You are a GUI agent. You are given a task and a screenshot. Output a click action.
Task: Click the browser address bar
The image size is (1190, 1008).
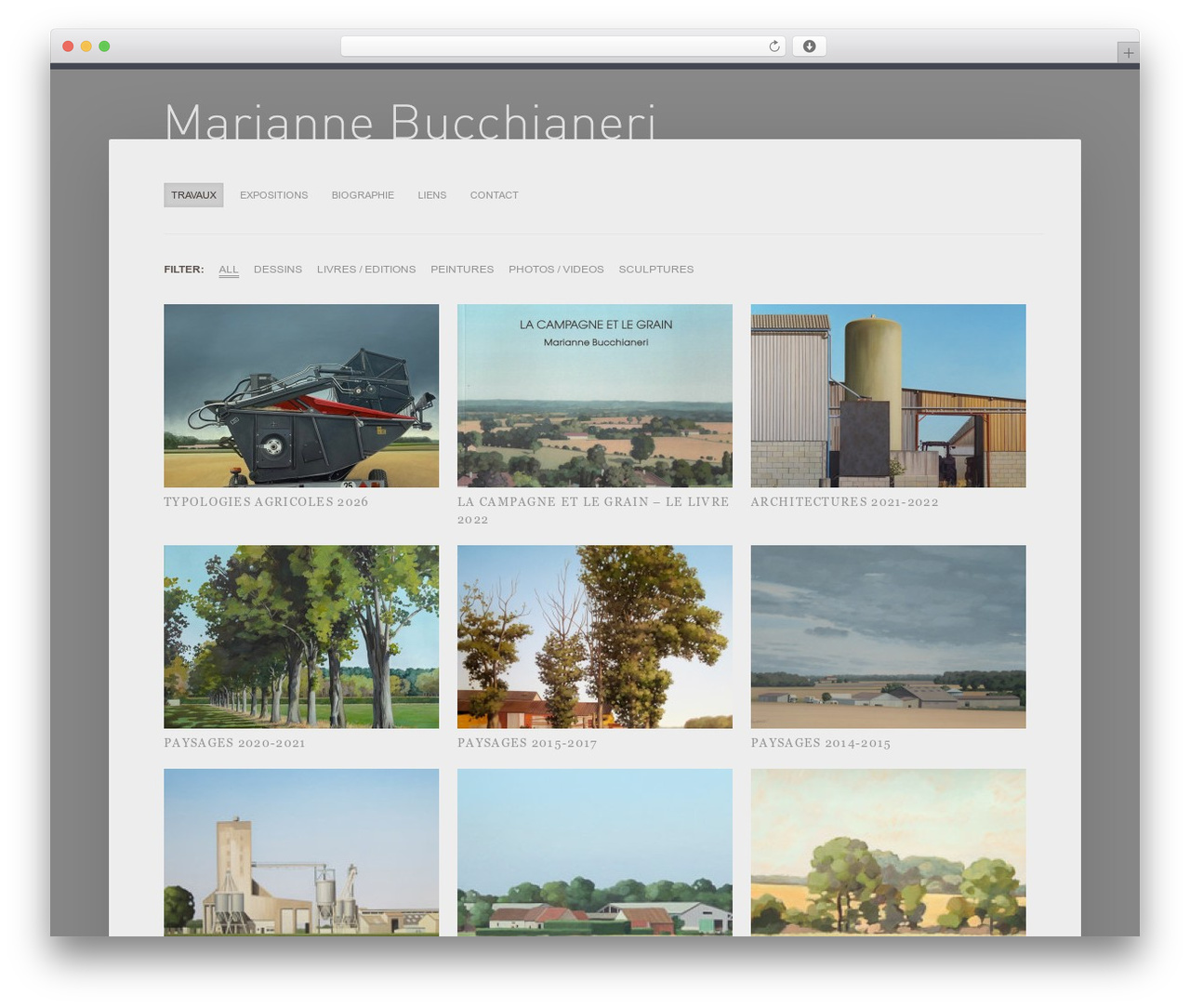[x=563, y=46]
